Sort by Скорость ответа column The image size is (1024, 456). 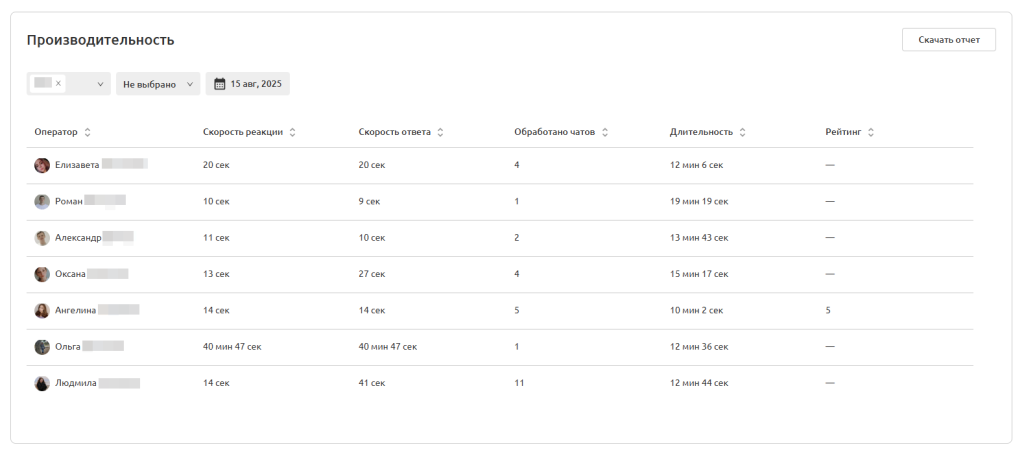click(440, 132)
